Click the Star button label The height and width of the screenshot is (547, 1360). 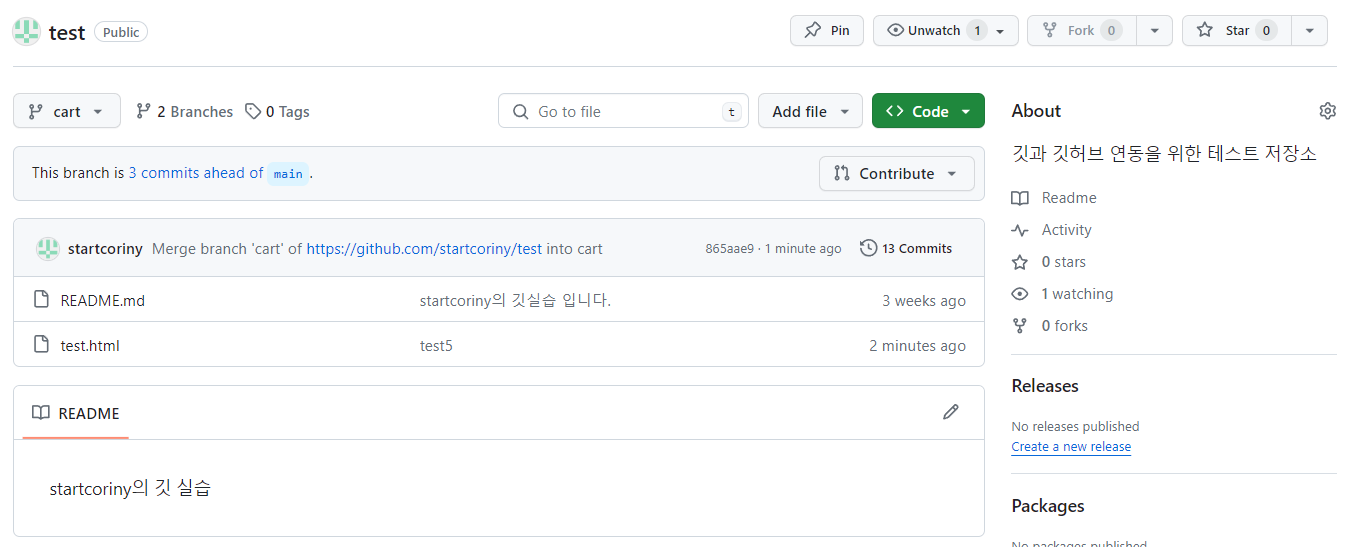pyautogui.click(x=1236, y=30)
